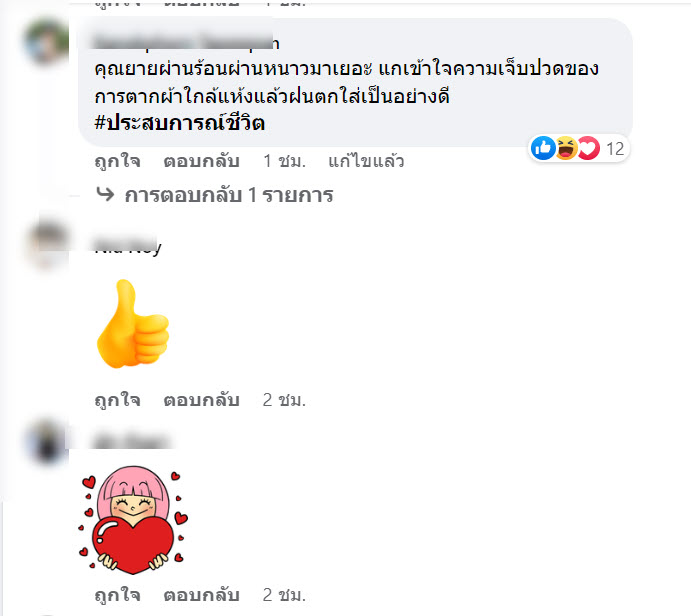Open the 12 reactions count
This screenshot has width=691, height=616.
[x=615, y=149]
